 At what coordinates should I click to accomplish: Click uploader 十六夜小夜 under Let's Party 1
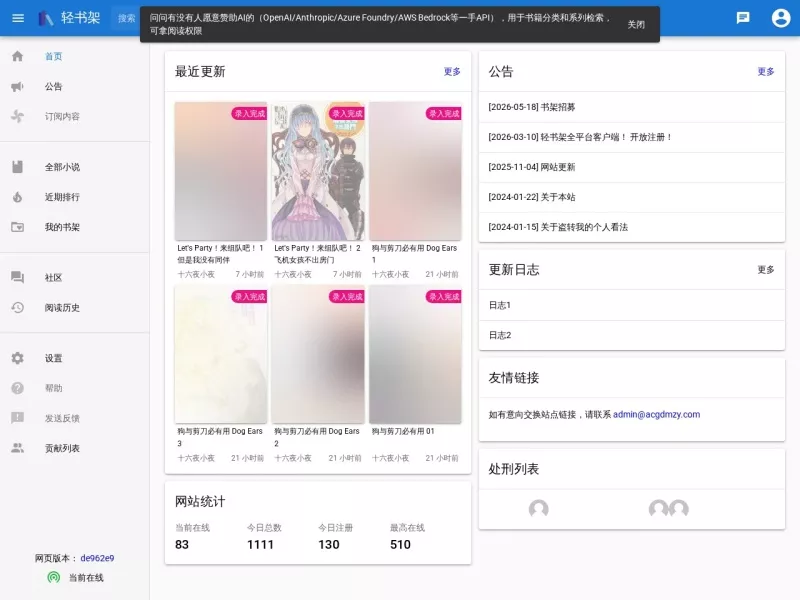(x=196, y=274)
